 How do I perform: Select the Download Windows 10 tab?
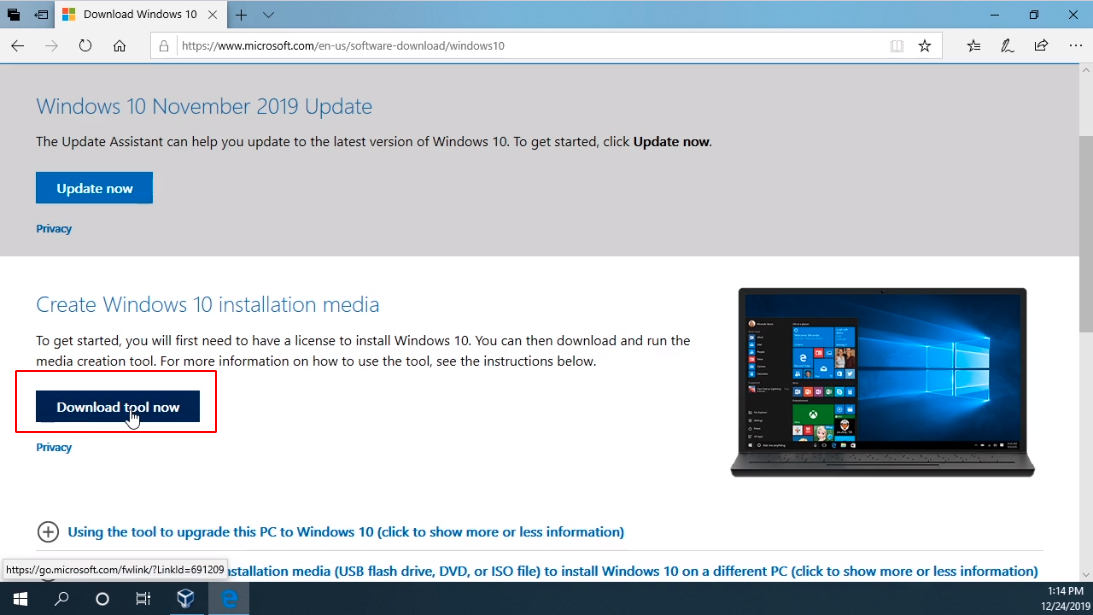point(140,15)
